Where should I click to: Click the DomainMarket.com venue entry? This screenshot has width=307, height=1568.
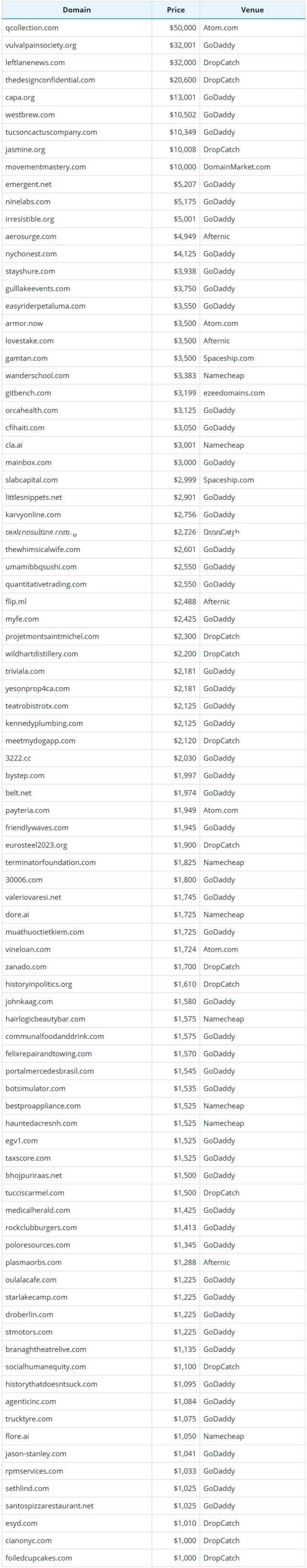[x=237, y=167]
